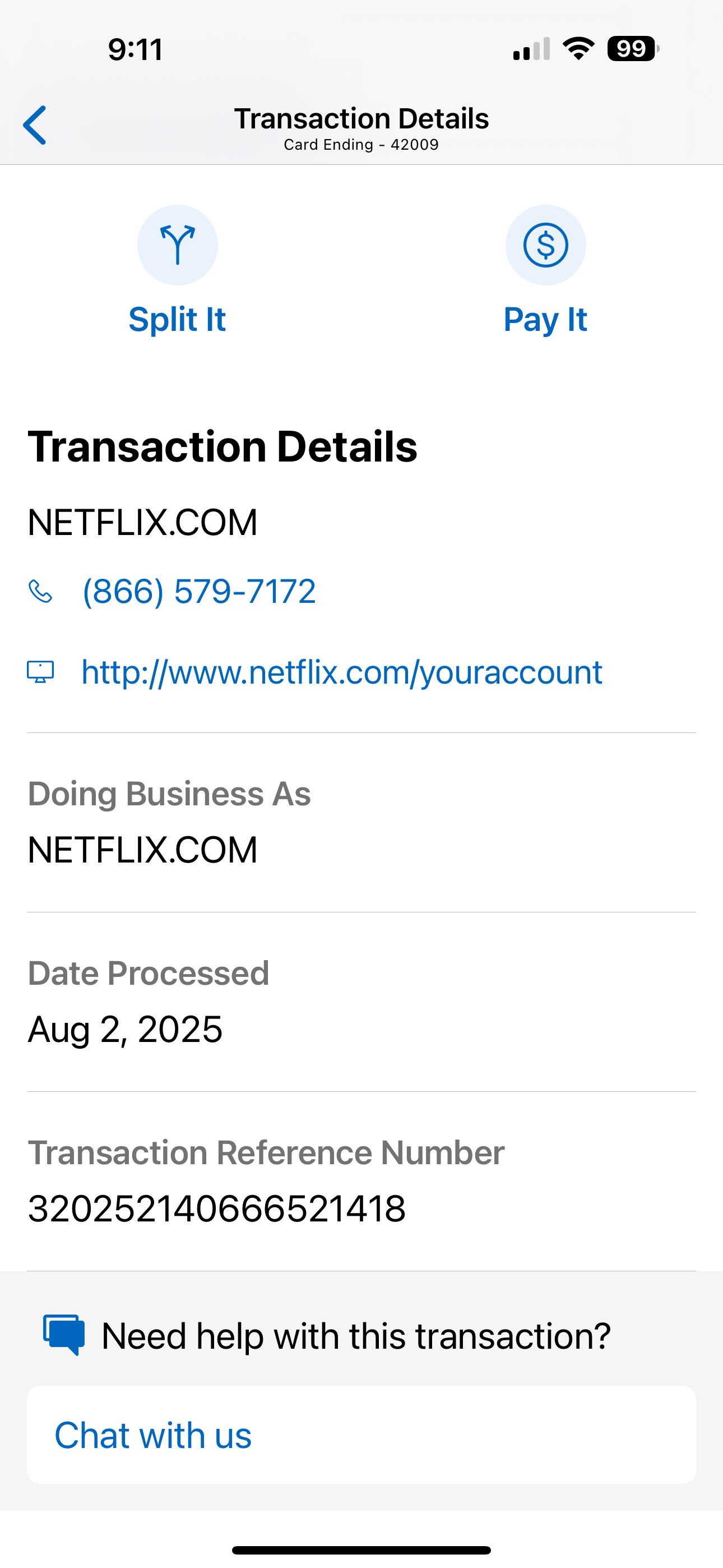Tap the battery indicator in status bar

(x=632, y=49)
